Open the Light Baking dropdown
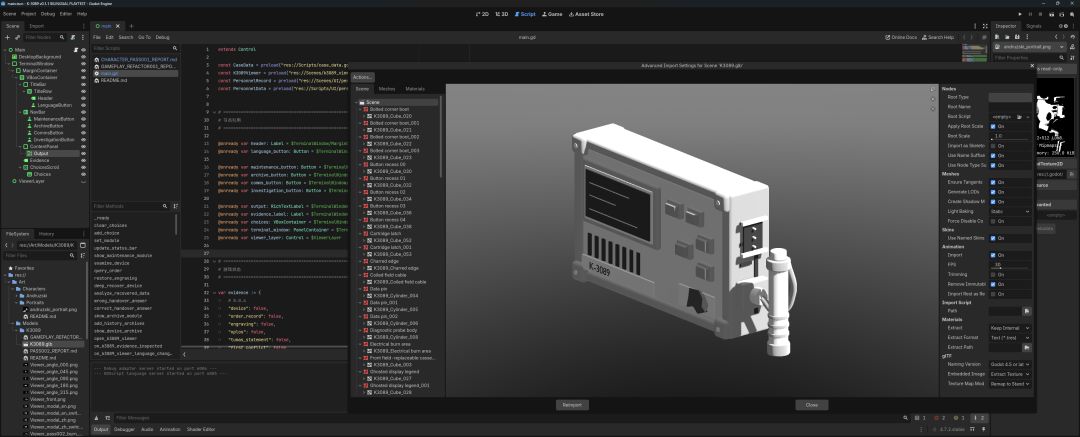 point(1010,211)
